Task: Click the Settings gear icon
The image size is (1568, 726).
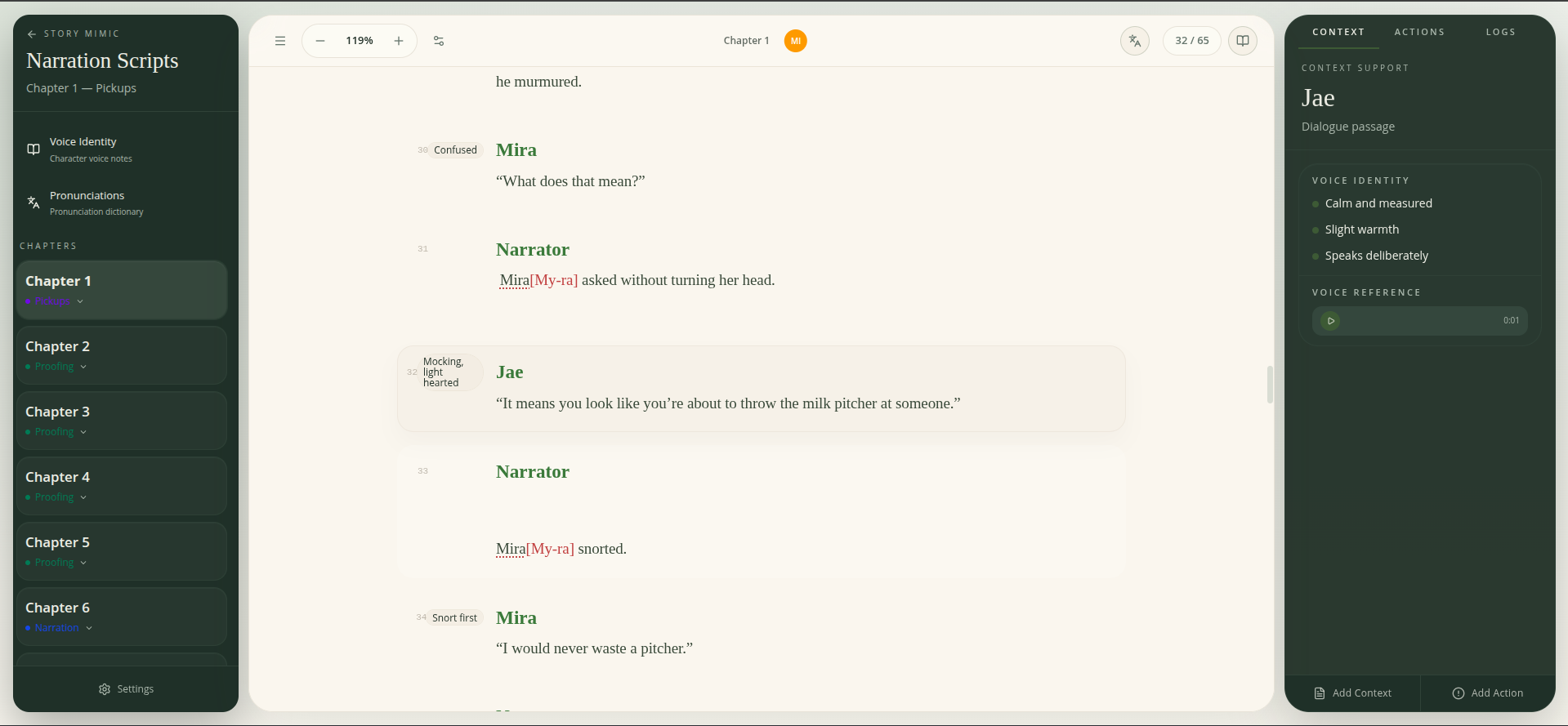Action: 105,689
